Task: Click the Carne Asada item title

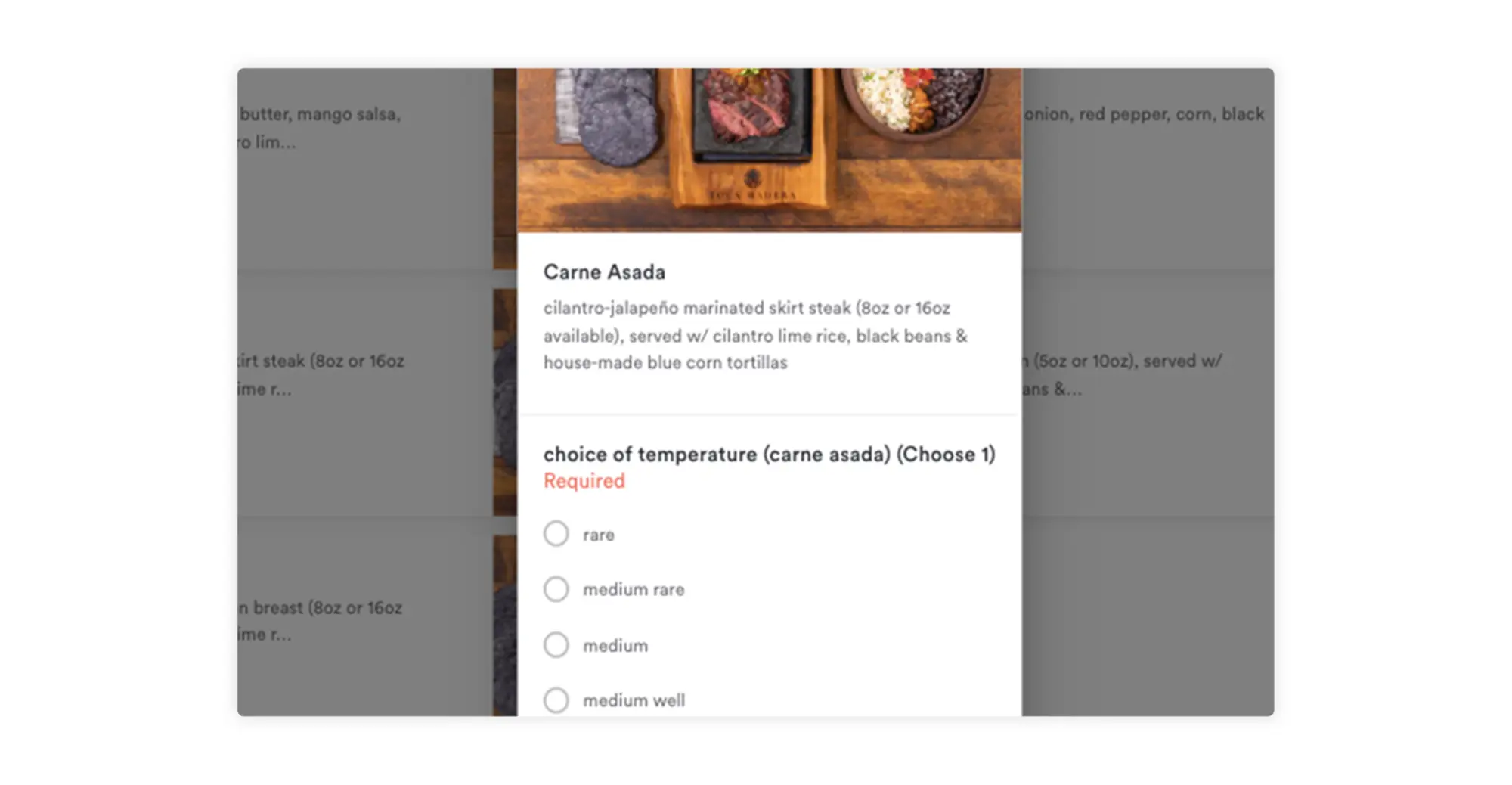Action: (604, 271)
